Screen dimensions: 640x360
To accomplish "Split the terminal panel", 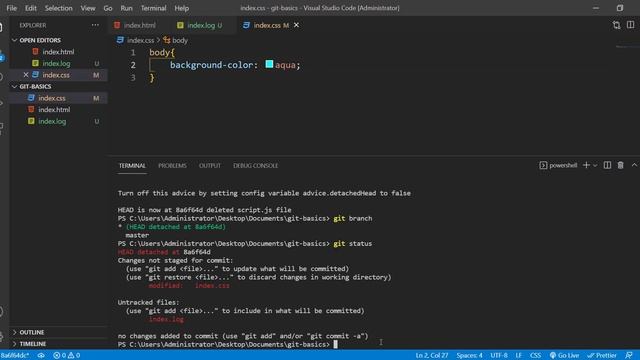I will pyautogui.click(x=607, y=165).
